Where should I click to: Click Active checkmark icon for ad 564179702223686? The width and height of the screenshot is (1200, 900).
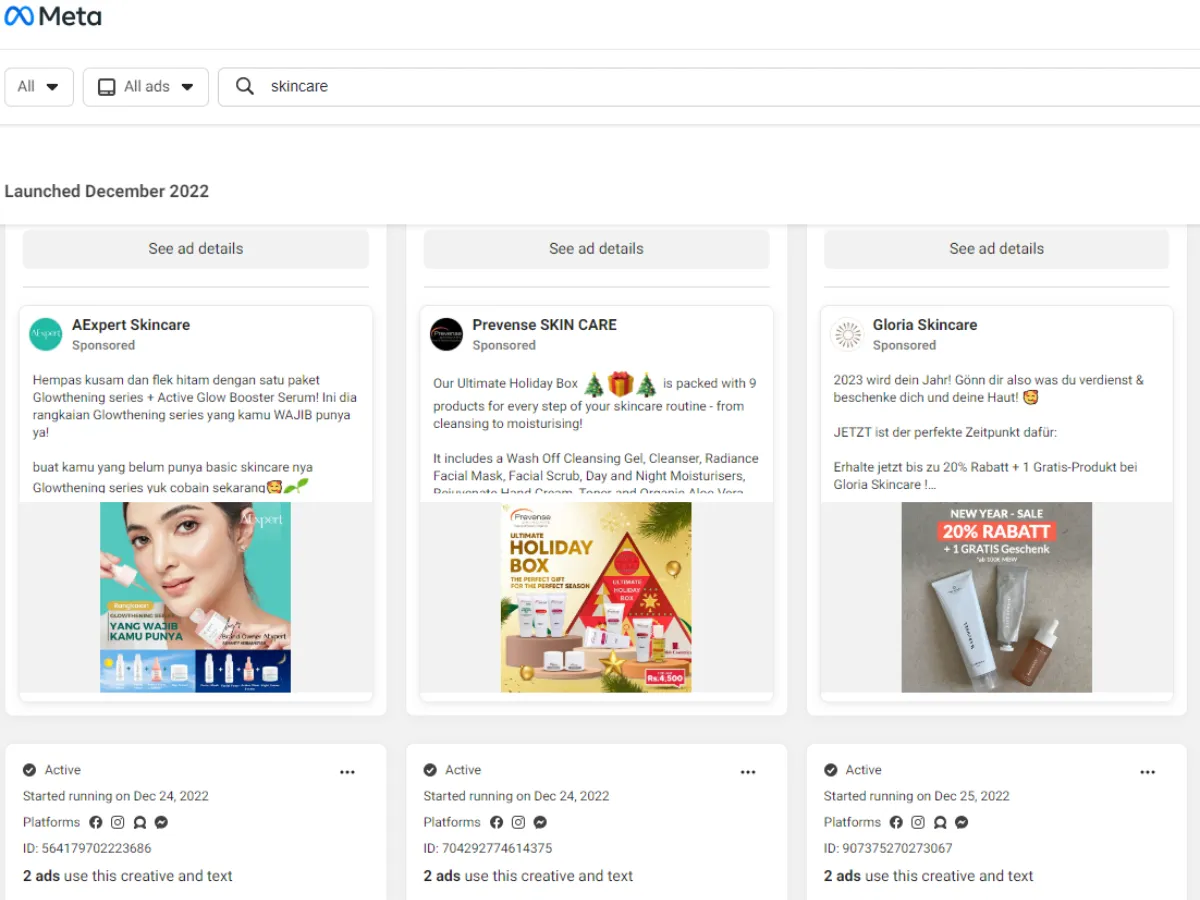pyautogui.click(x=30, y=770)
